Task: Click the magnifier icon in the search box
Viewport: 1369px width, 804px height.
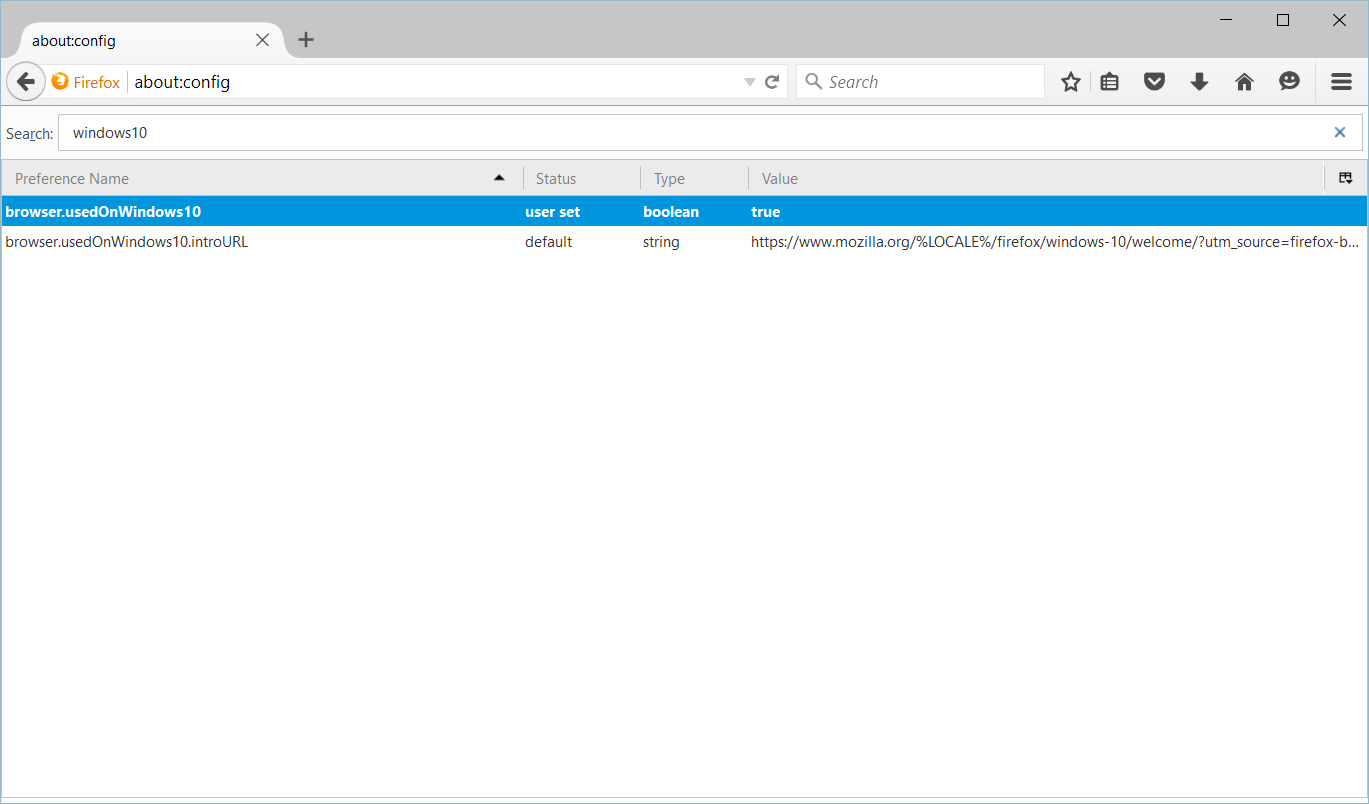Action: click(x=814, y=82)
